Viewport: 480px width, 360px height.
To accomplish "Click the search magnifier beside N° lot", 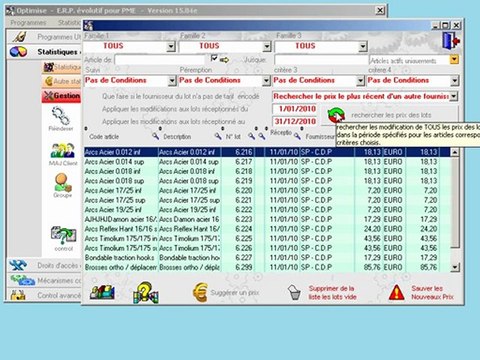I will (x=251, y=136).
